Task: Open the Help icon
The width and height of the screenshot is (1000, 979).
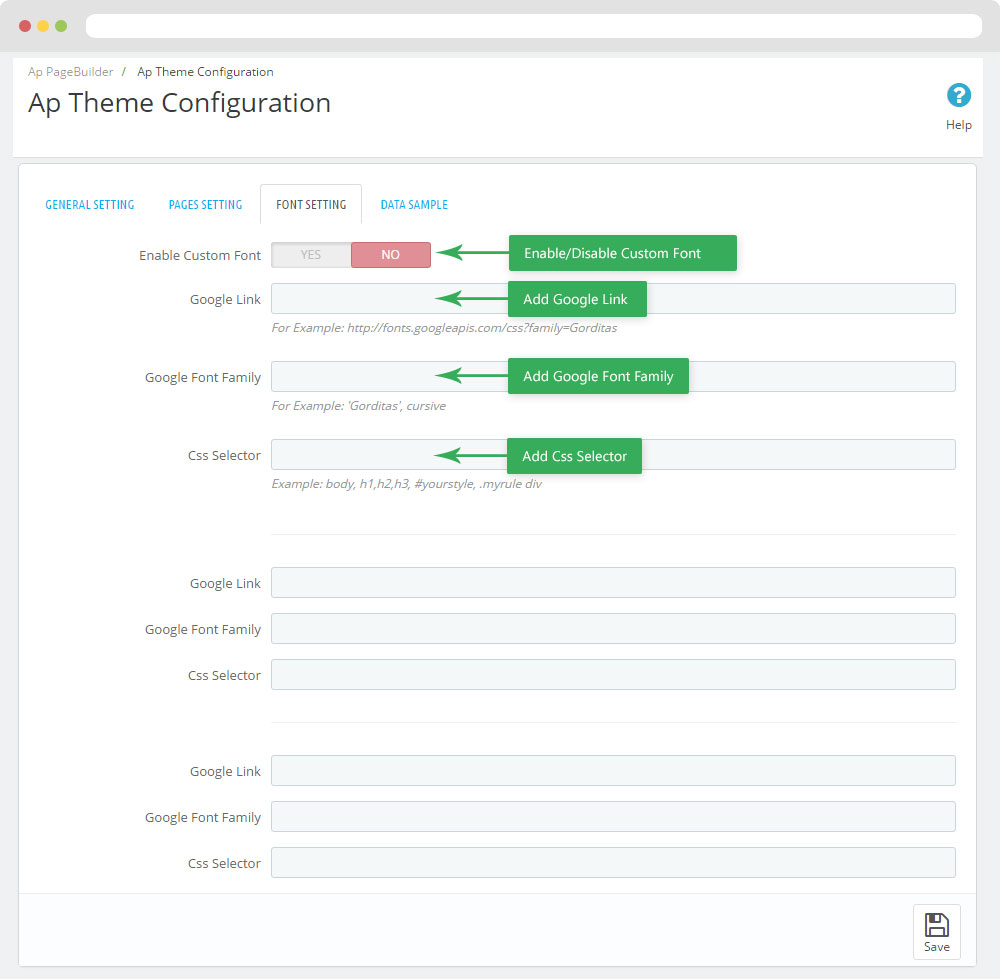Action: tap(958, 96)
